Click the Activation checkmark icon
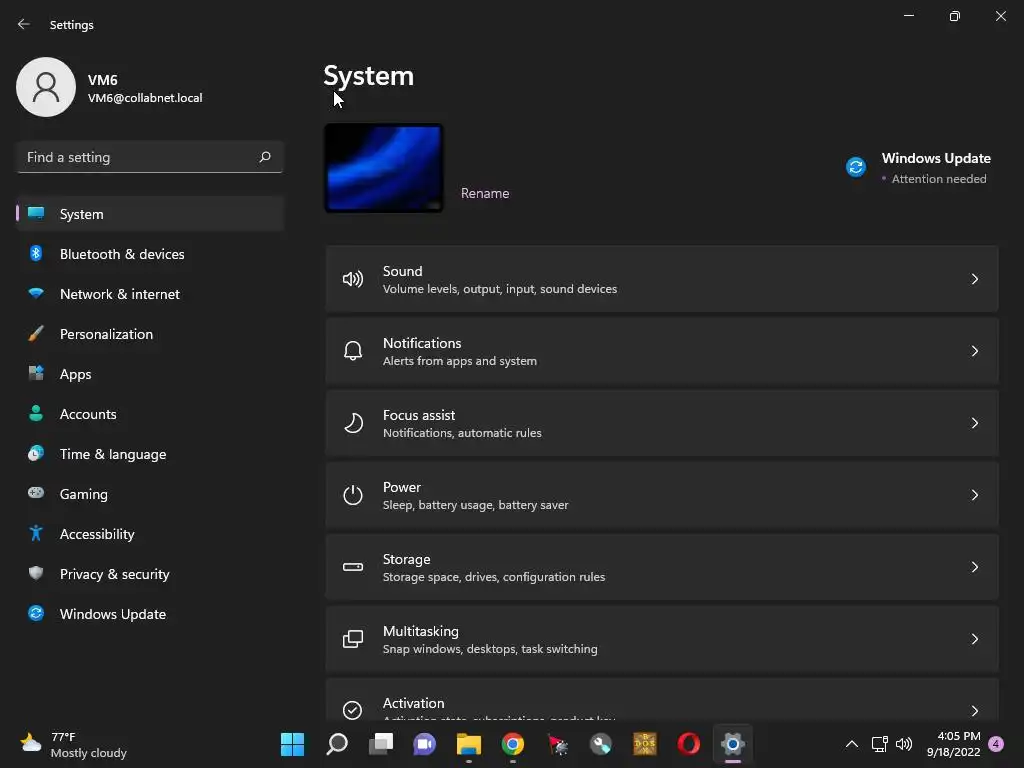Viewport: 1024px width, 768px height. [x=353, y=710]
